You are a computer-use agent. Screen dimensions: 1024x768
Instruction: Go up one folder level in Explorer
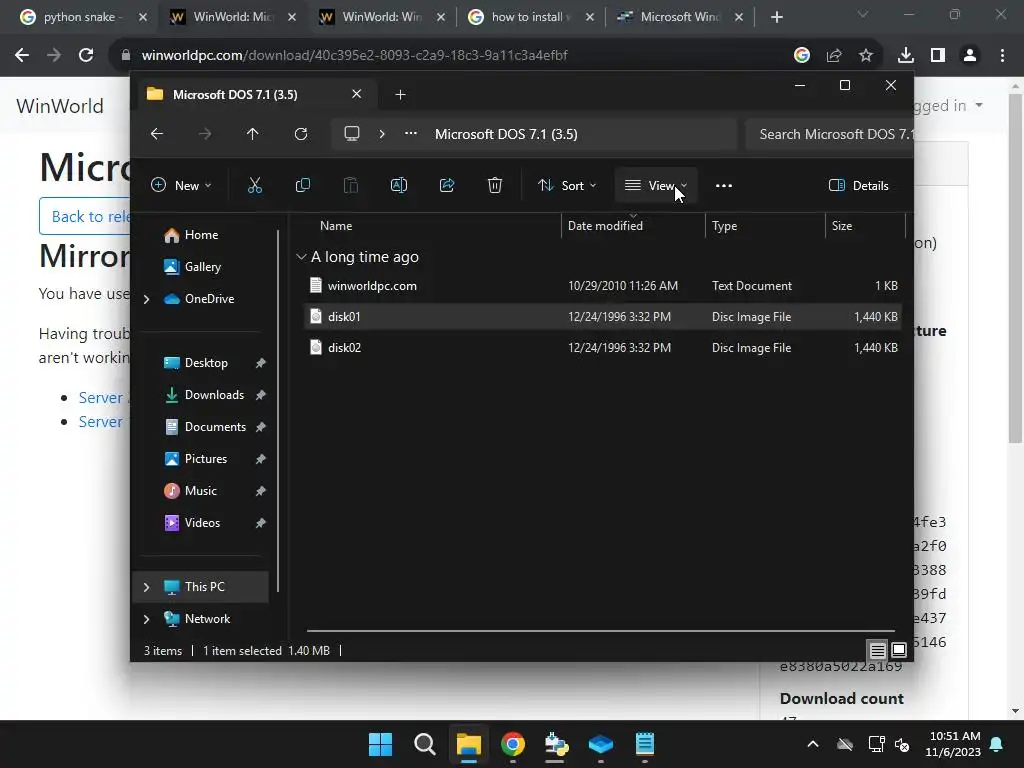coord(253,134)
